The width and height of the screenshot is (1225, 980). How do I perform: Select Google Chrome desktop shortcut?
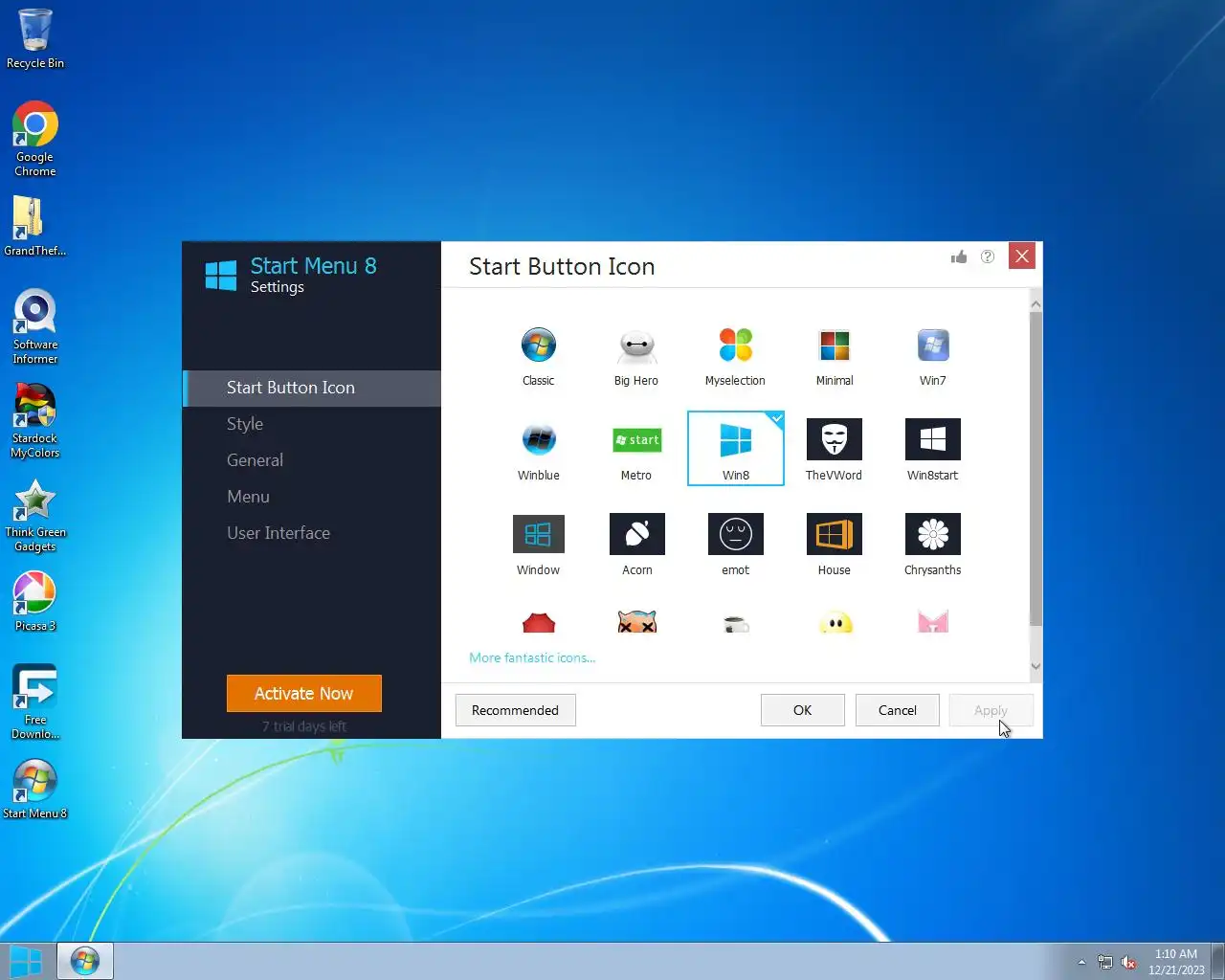pos(35,139)
